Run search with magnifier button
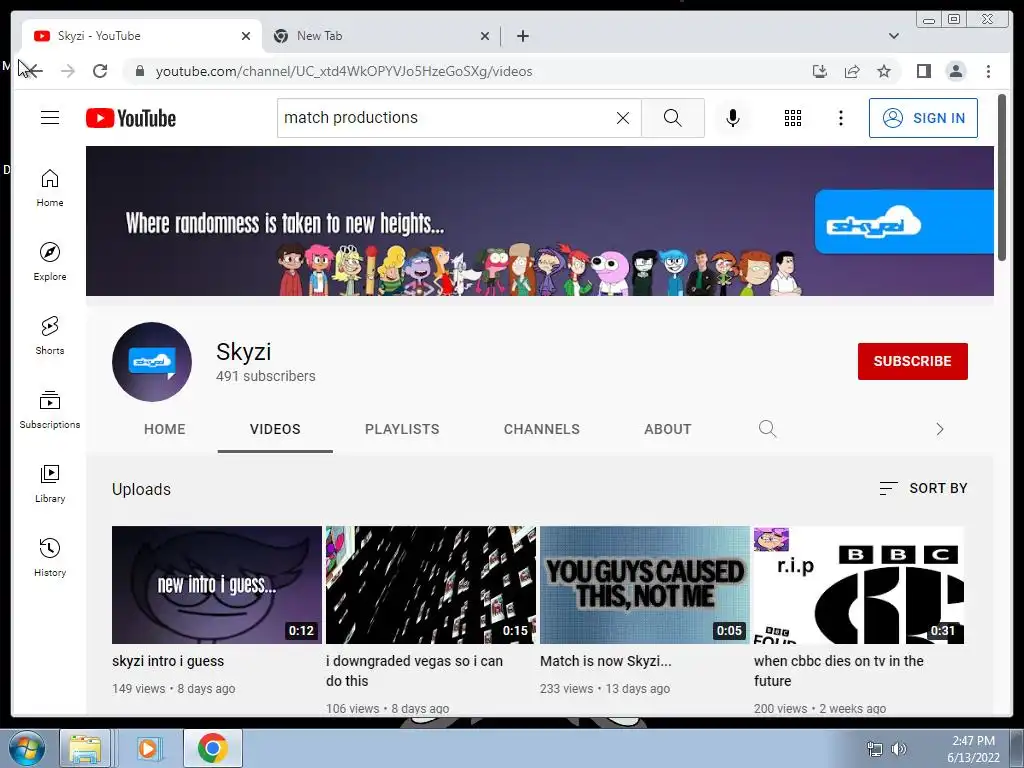Image resolution: width=1024 pixels, height=768 pixels. [673, 118]
